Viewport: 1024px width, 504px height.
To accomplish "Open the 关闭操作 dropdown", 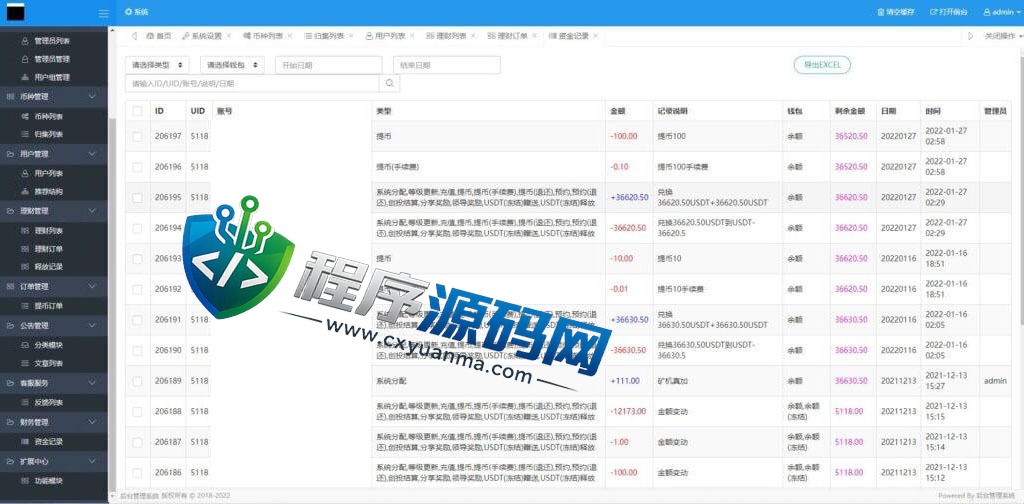I will 1002,36.
